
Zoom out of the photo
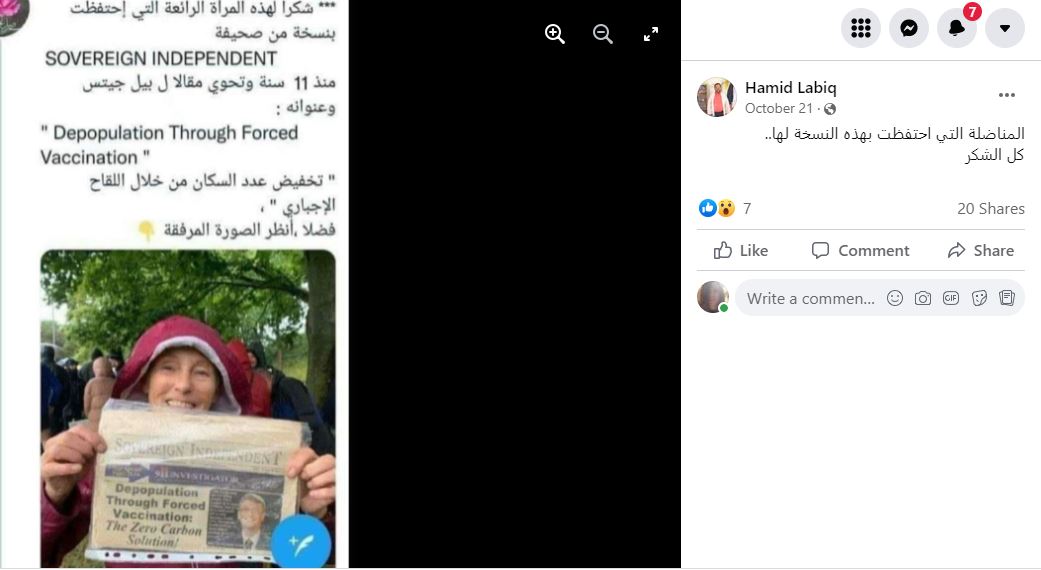coord(602,34)
